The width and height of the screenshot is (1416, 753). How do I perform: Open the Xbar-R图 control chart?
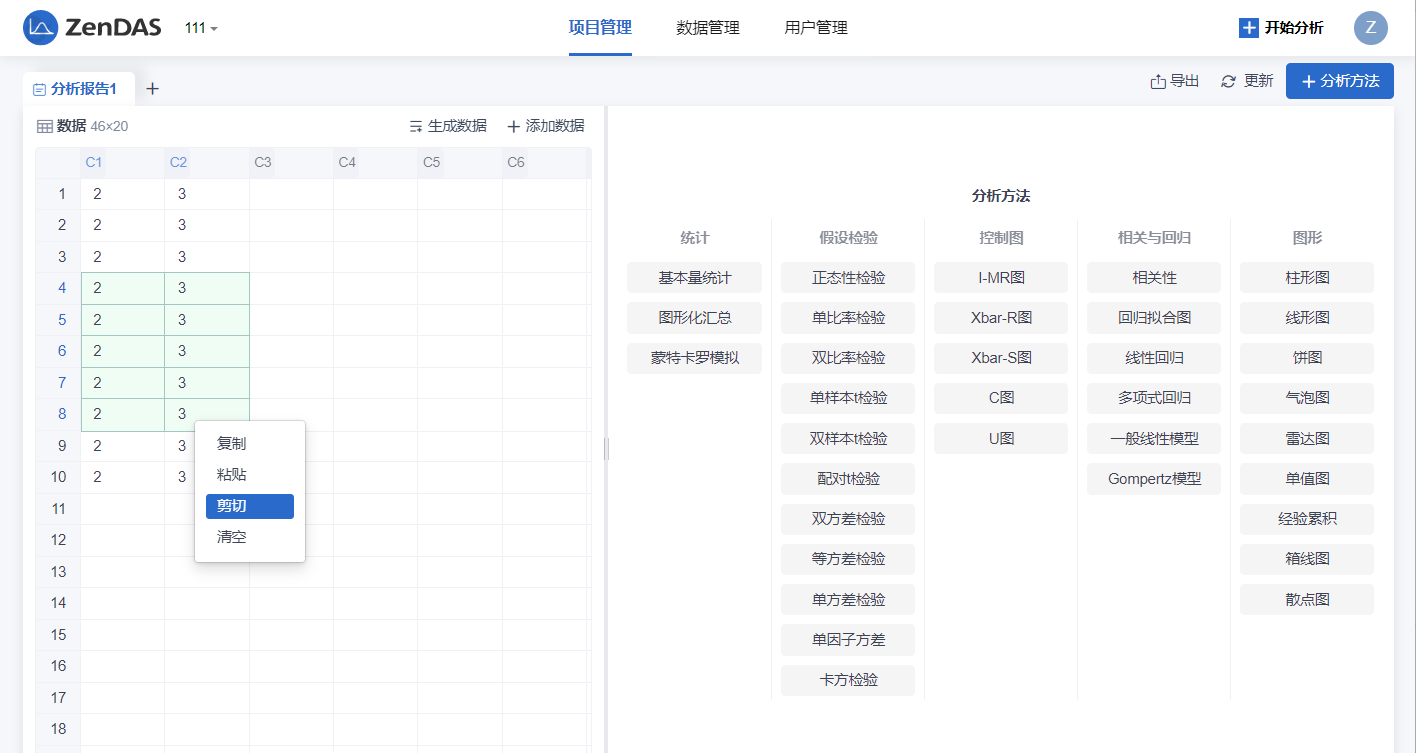(x=1001, y=318)
